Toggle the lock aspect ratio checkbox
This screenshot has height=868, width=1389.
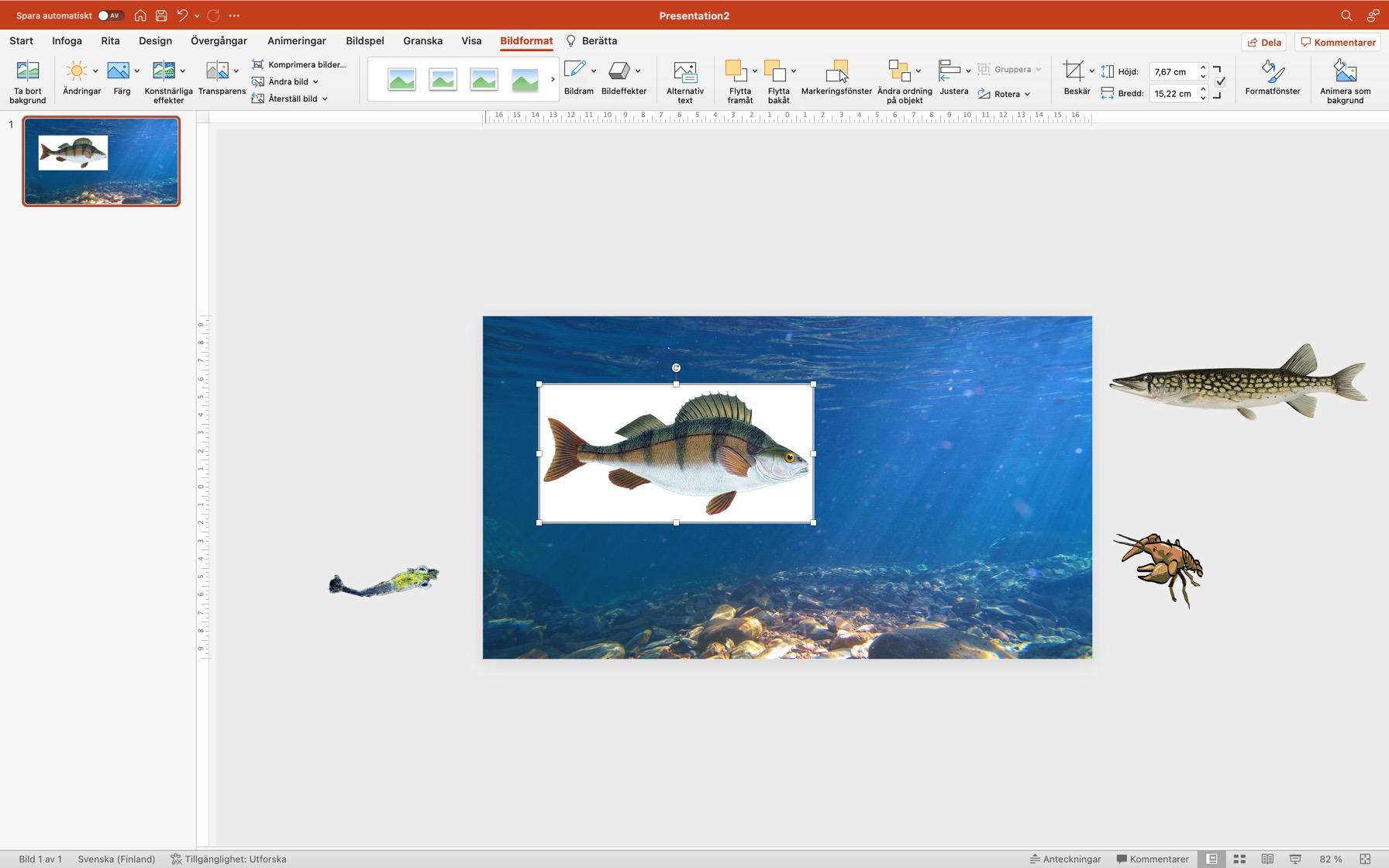[x=1220, y=81]
